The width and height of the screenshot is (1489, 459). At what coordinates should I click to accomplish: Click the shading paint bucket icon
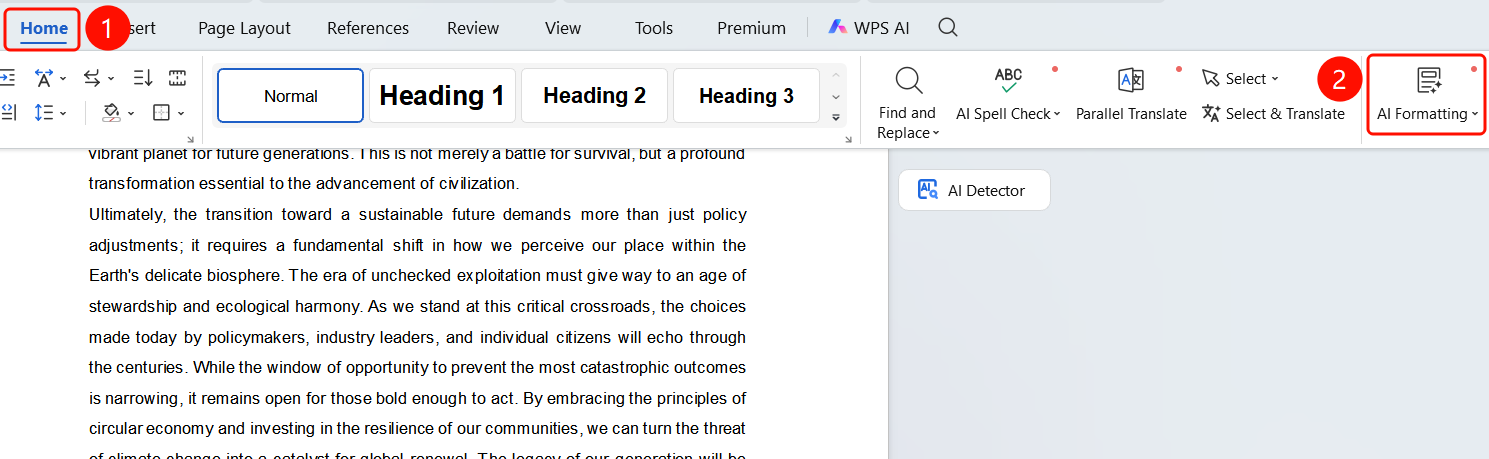coord(111,112)
